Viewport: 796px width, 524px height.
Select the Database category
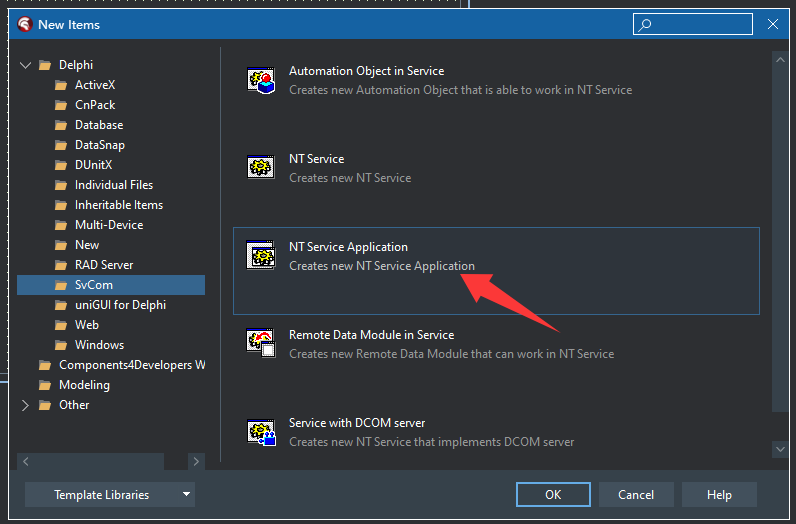pyautogui.click(x=99, y=124)
